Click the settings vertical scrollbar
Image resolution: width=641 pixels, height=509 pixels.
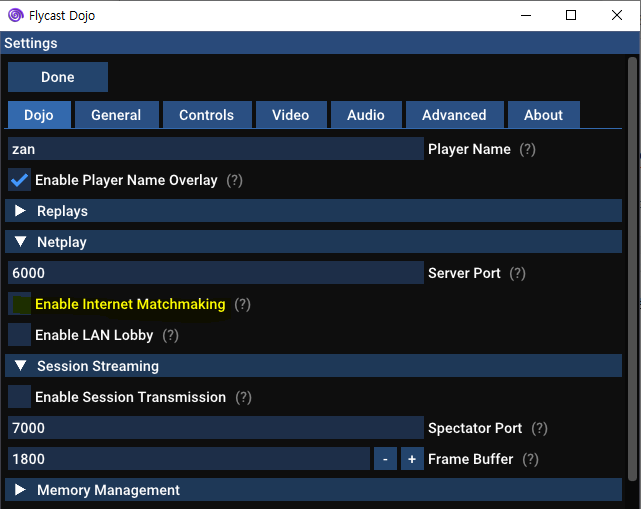tap(632, 270)
